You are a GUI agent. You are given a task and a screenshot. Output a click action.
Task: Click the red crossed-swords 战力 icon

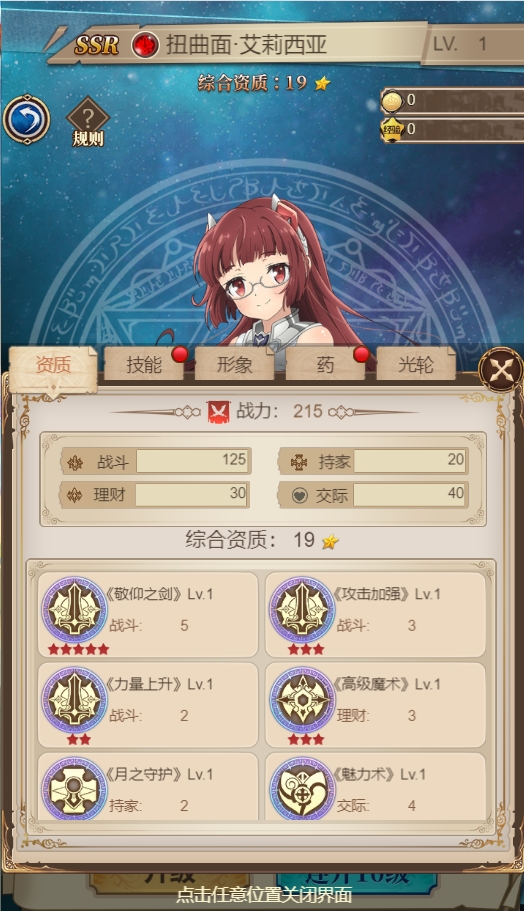pyautogui.click(x=219, y=411)
